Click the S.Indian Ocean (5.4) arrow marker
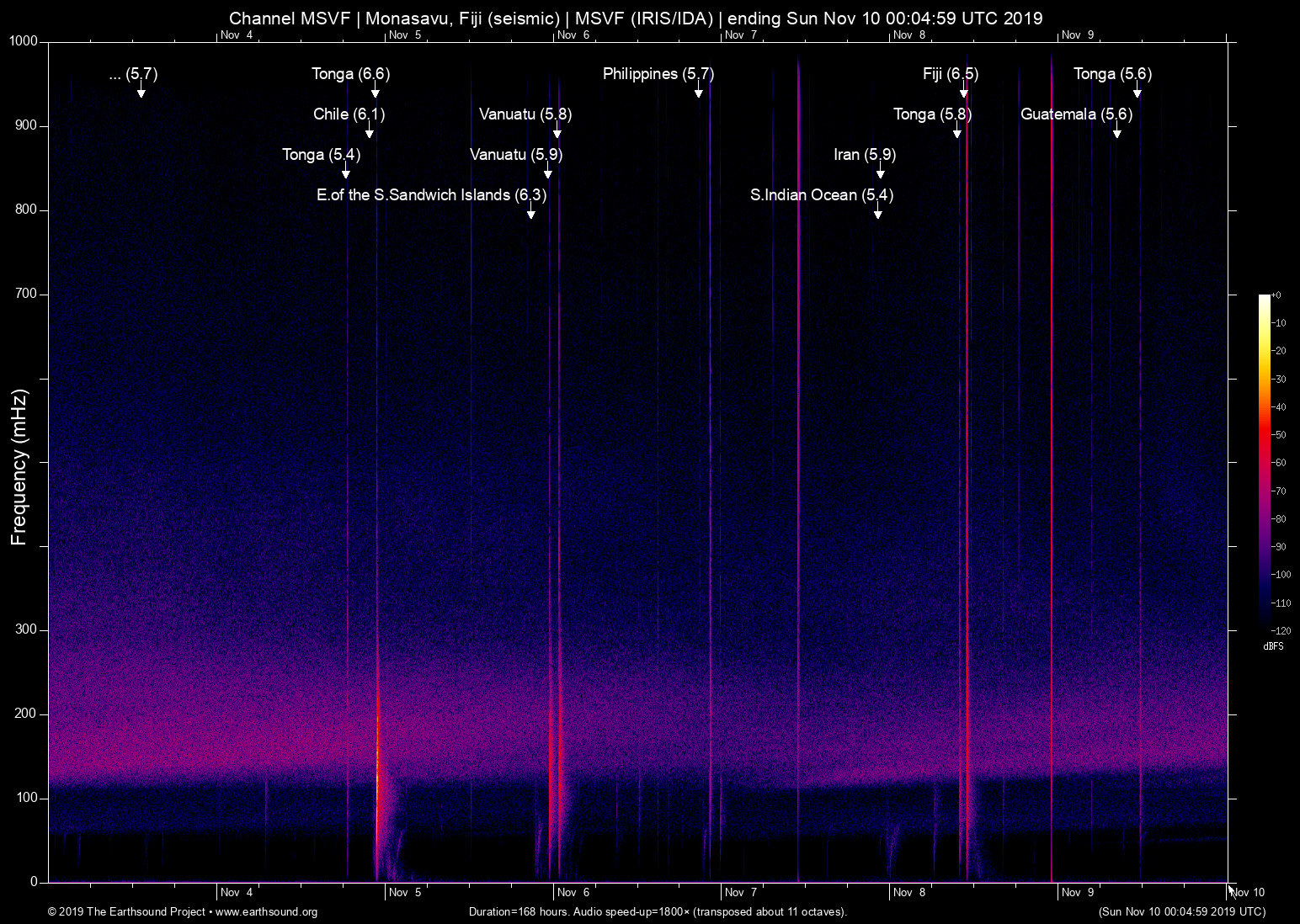The width and height of the screenshot is (1300, 924). point(878,211)
